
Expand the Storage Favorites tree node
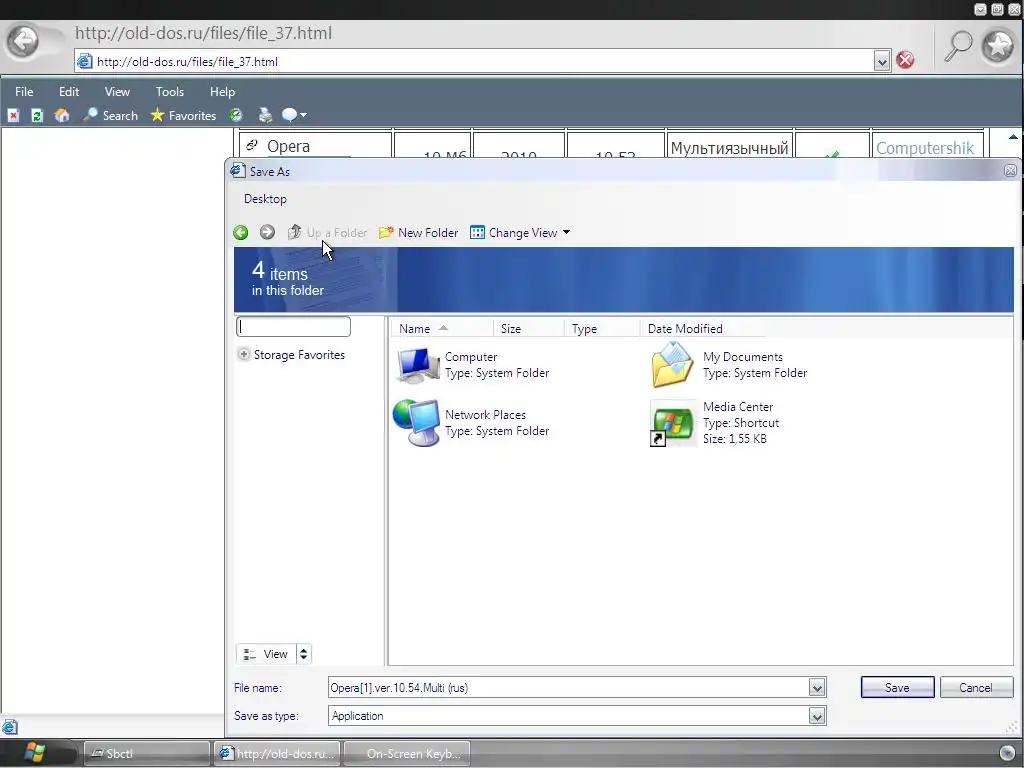tap(244, 354)
